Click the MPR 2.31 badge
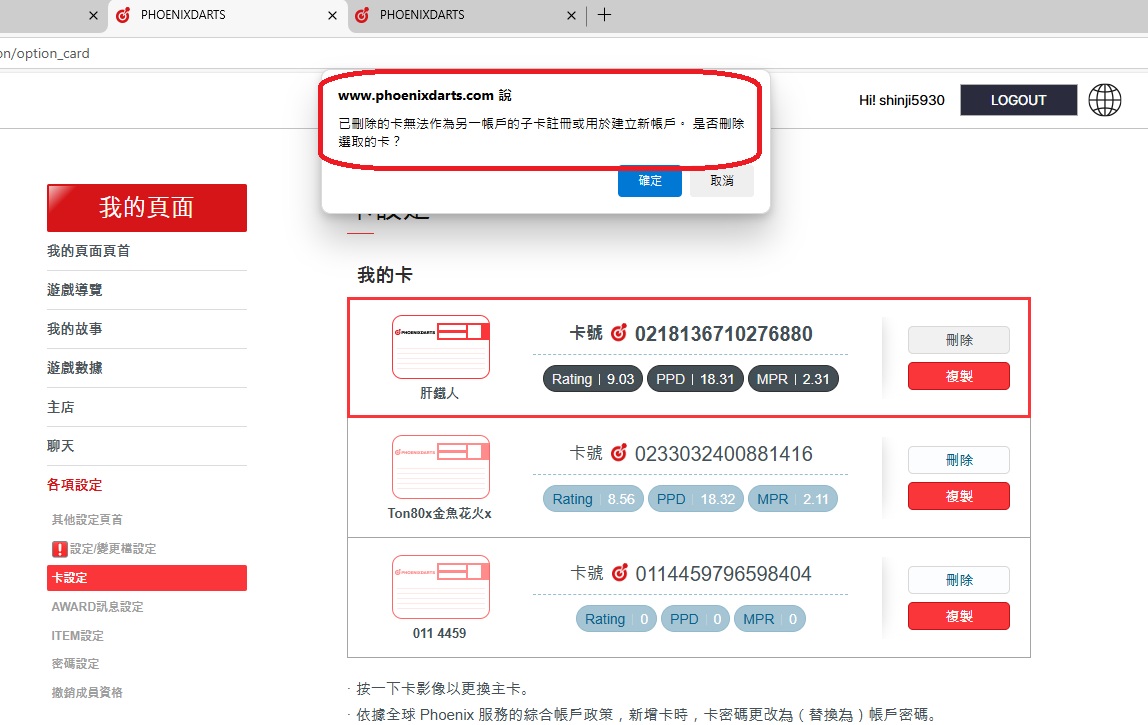Viewport: 1148px width, 725px height. pyautogui.click(x=793, y=379)
